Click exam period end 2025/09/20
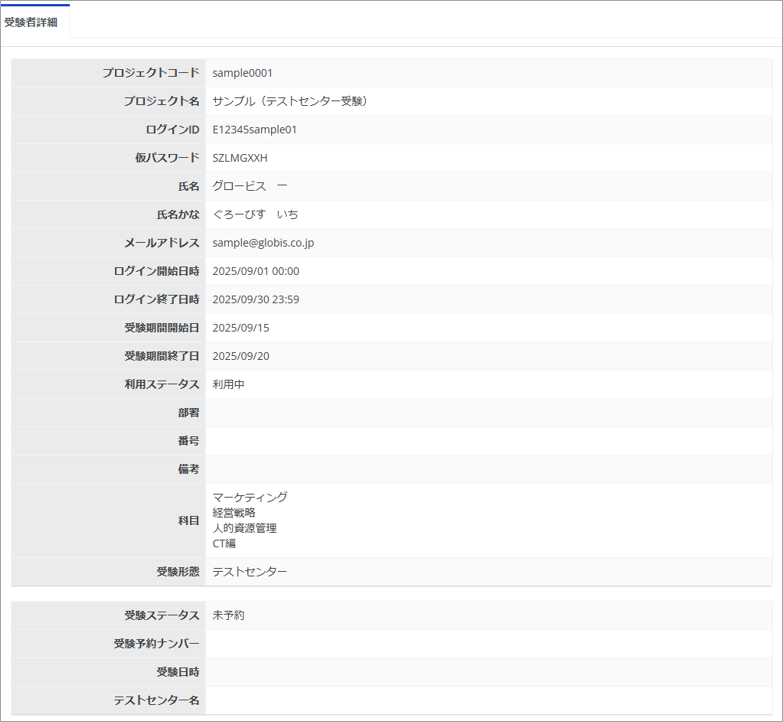 point(241,357)
